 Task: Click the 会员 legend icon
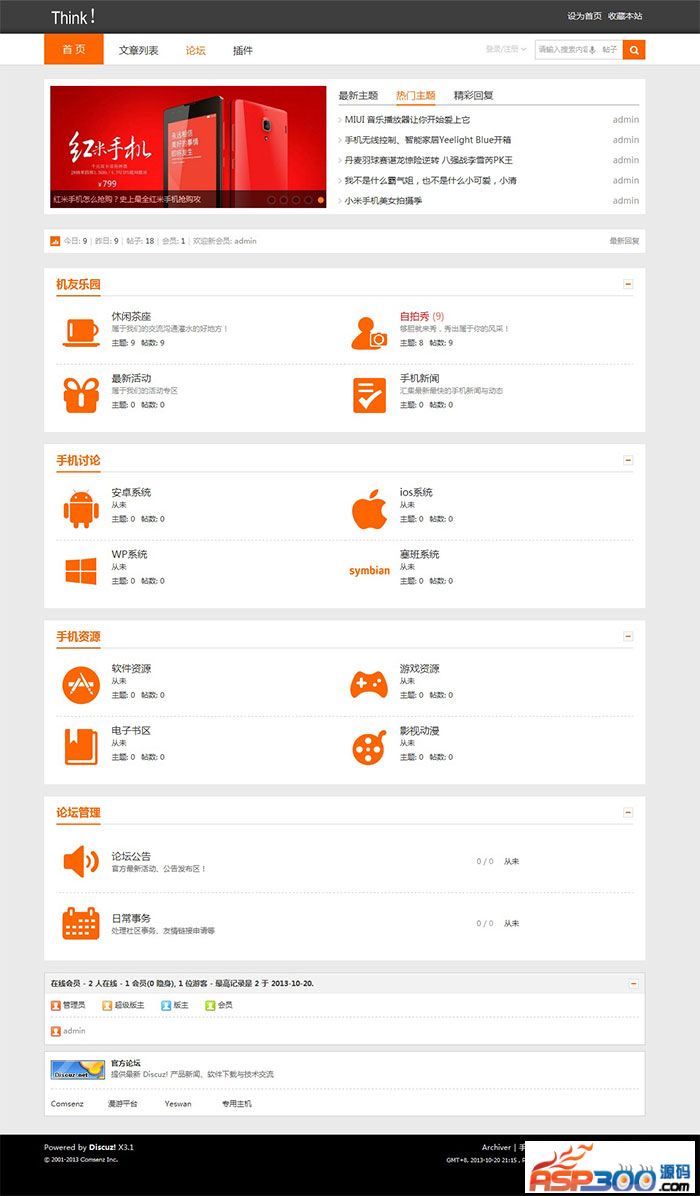point(210,1005)
